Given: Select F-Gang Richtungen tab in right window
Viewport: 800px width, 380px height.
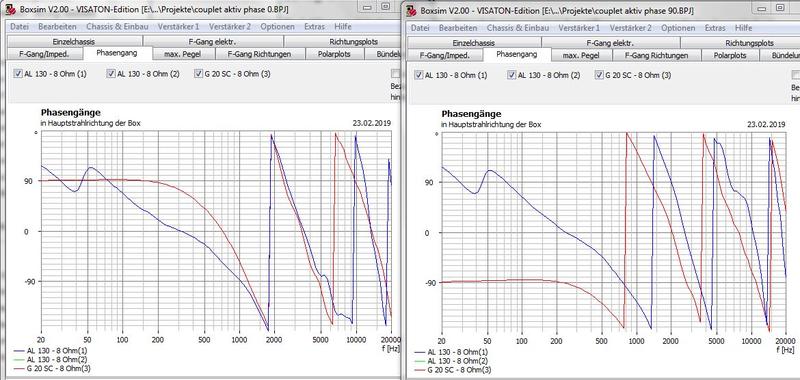Looking at the screenshot, I should click(657, 55).
